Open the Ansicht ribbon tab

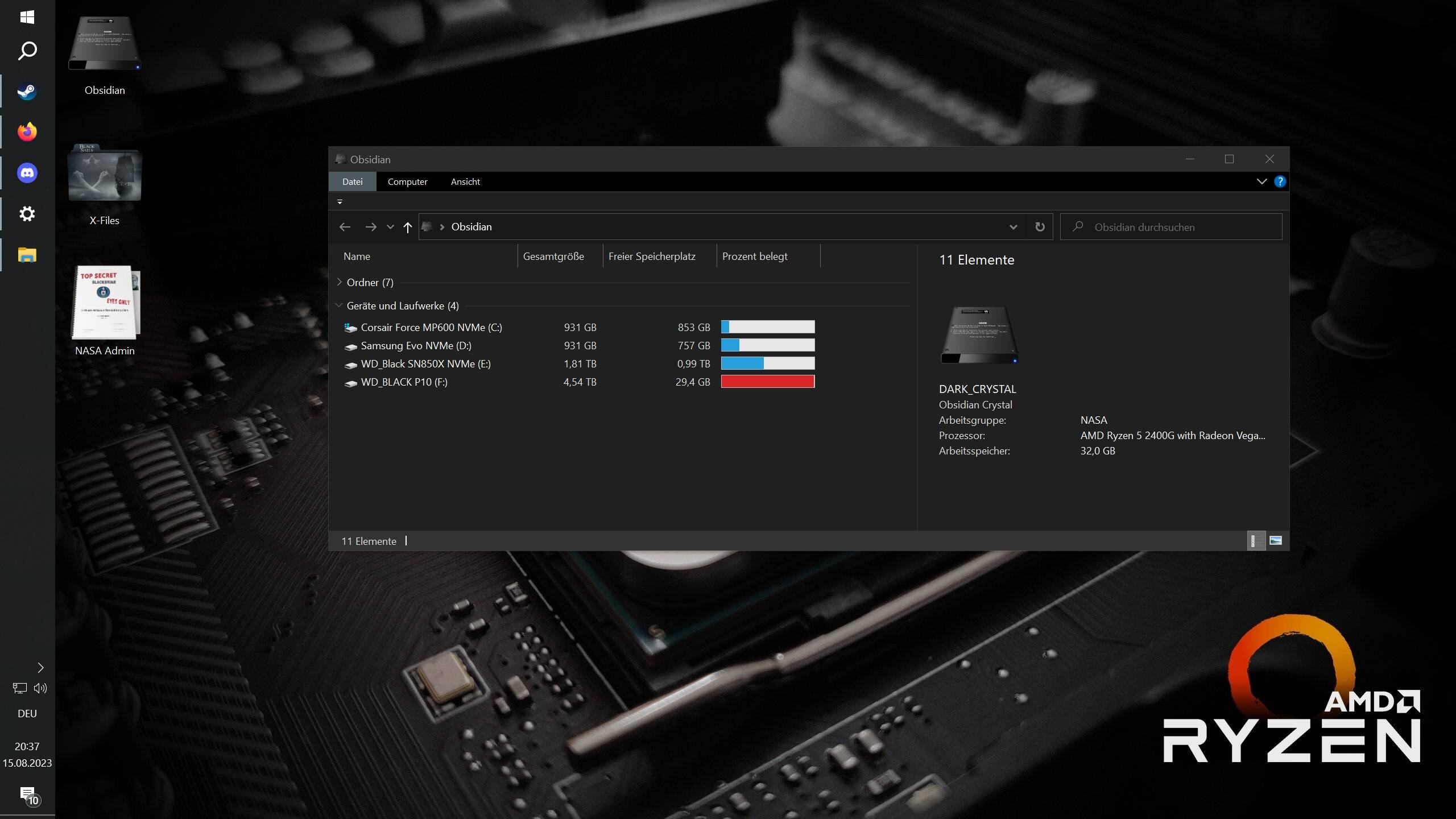(465, 181)
